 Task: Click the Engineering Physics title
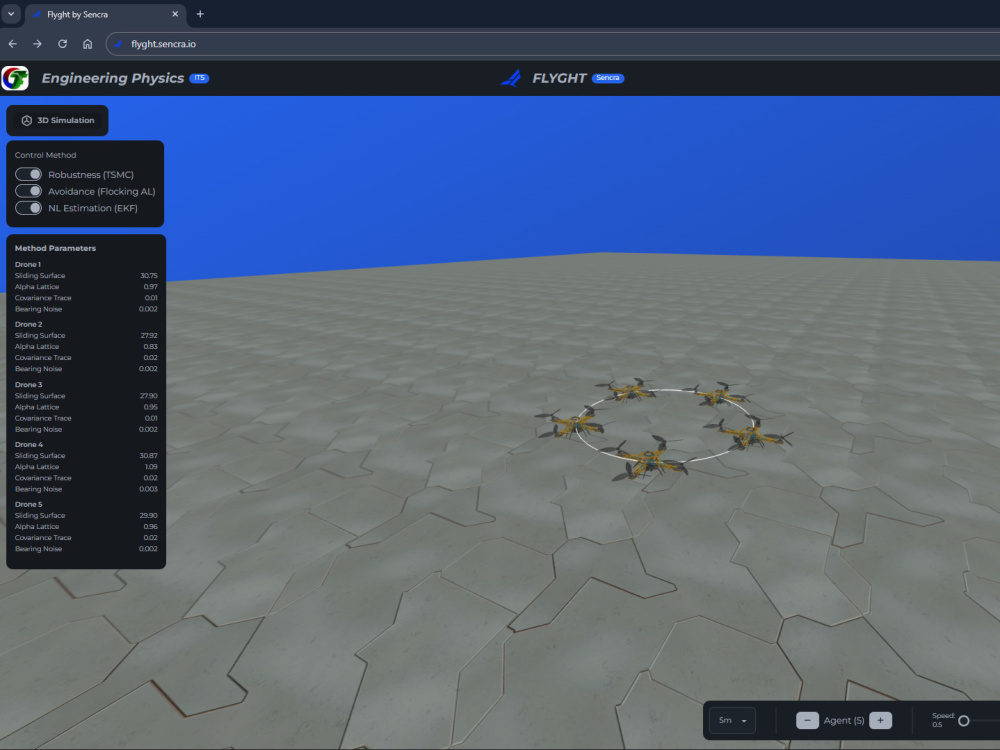[x=113, y=78]
